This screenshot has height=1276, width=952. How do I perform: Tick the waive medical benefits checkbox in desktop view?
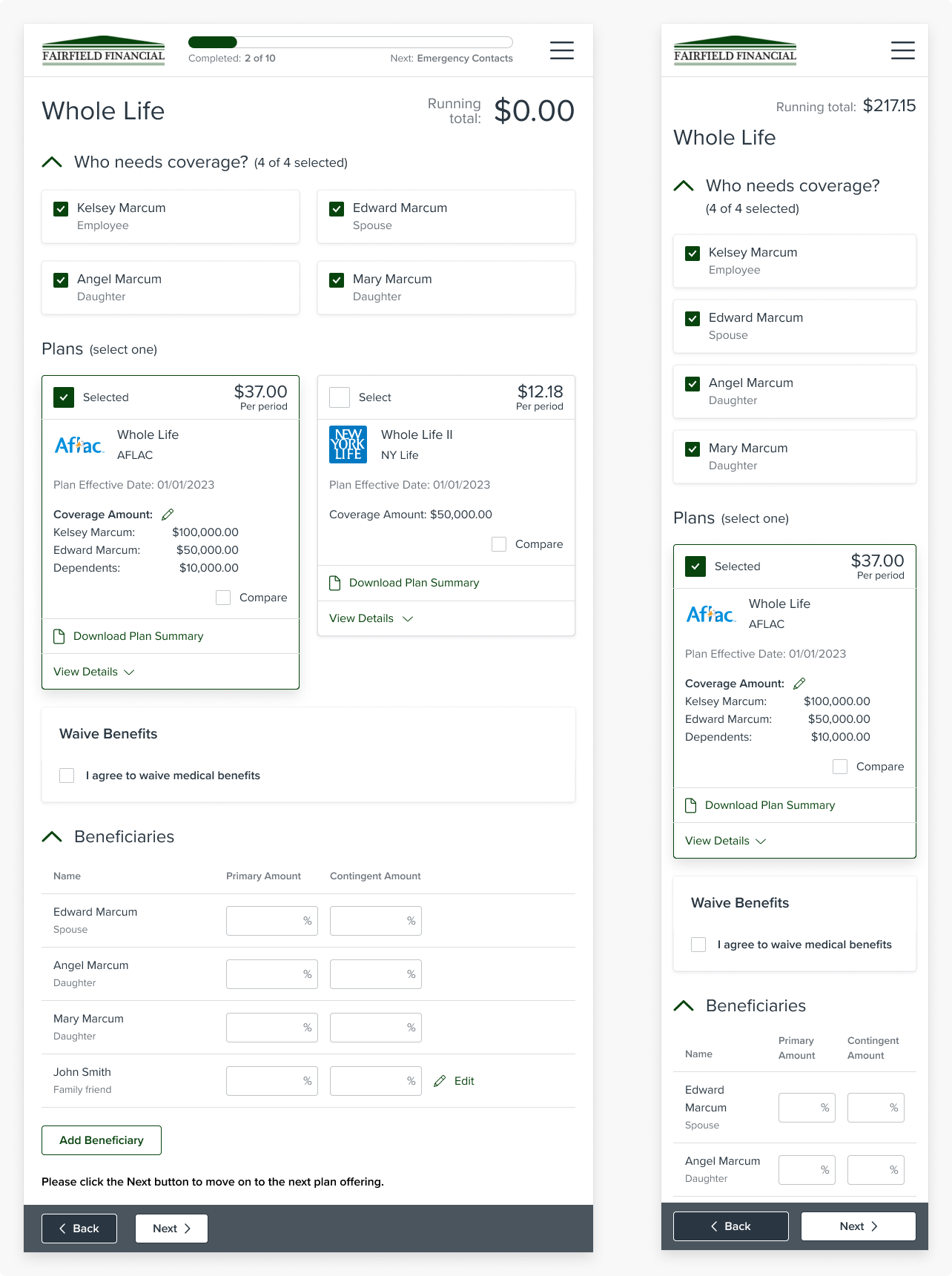point(67,776)
